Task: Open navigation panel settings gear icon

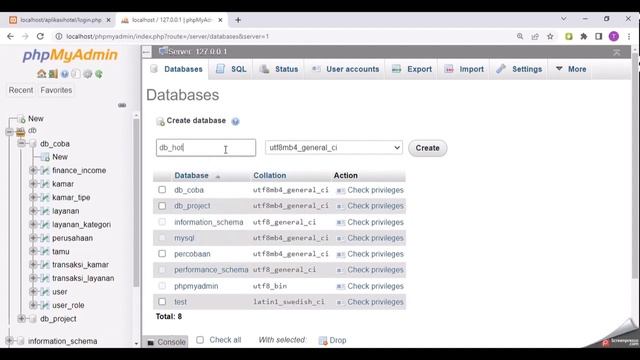Action: 87,74
